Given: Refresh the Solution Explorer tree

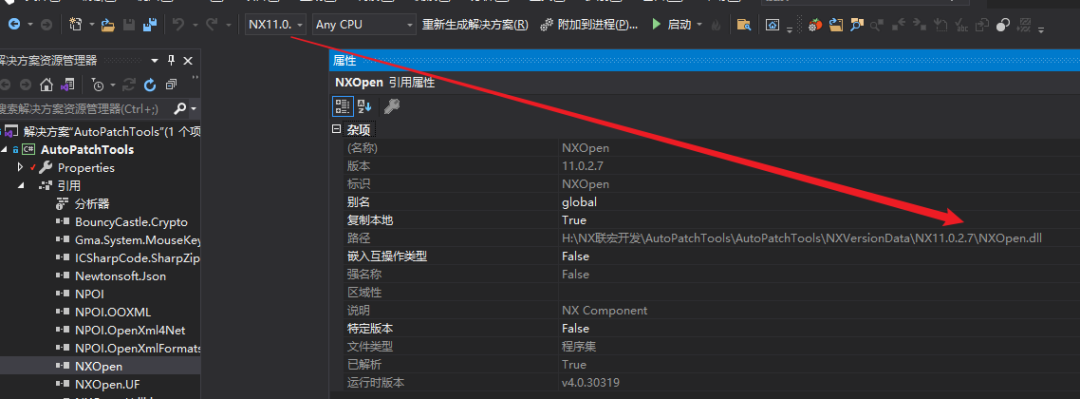Looking at the screenshot, I should pos(149,85).
